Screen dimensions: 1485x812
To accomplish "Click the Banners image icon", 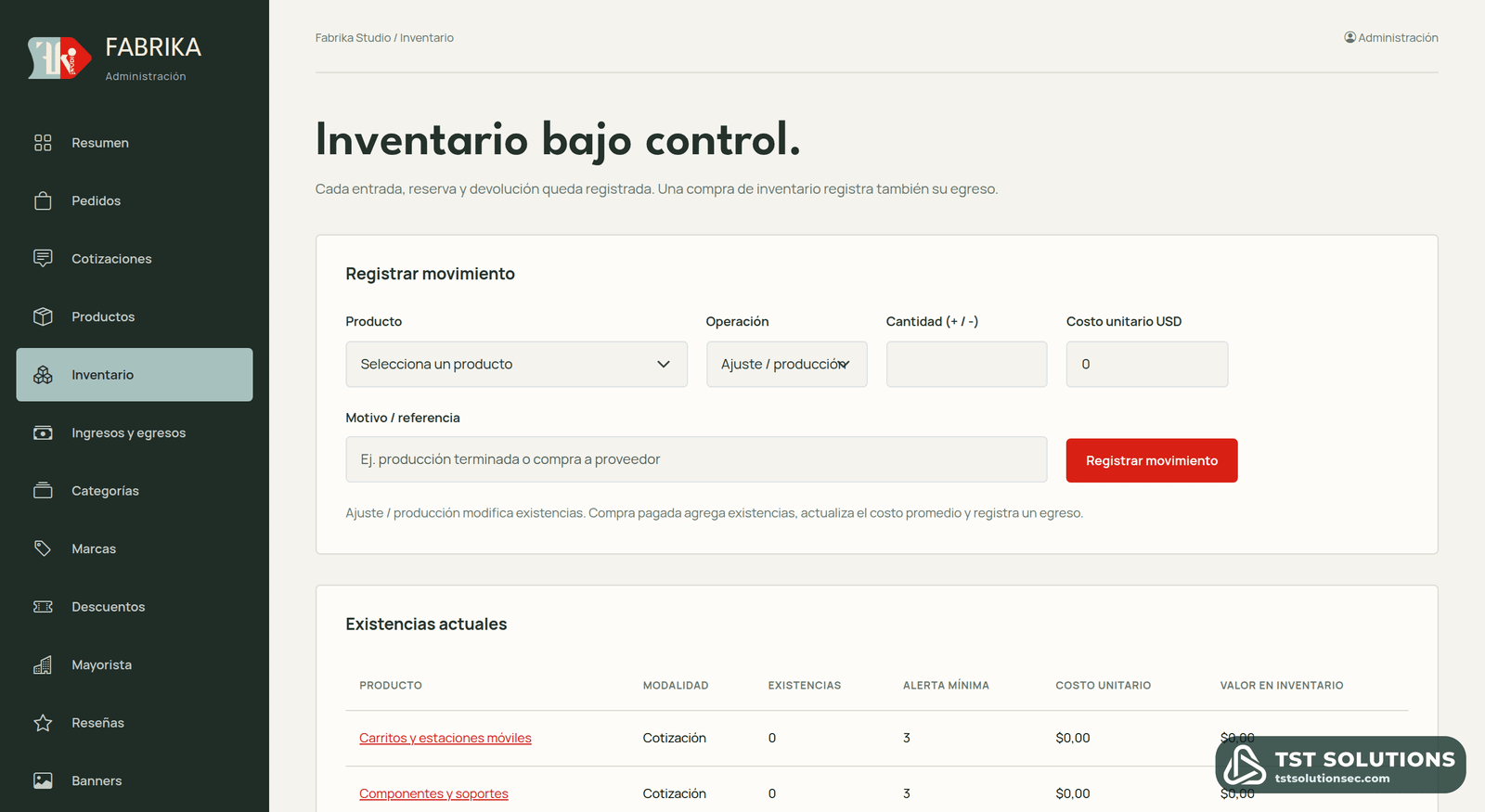I will 43,780.
